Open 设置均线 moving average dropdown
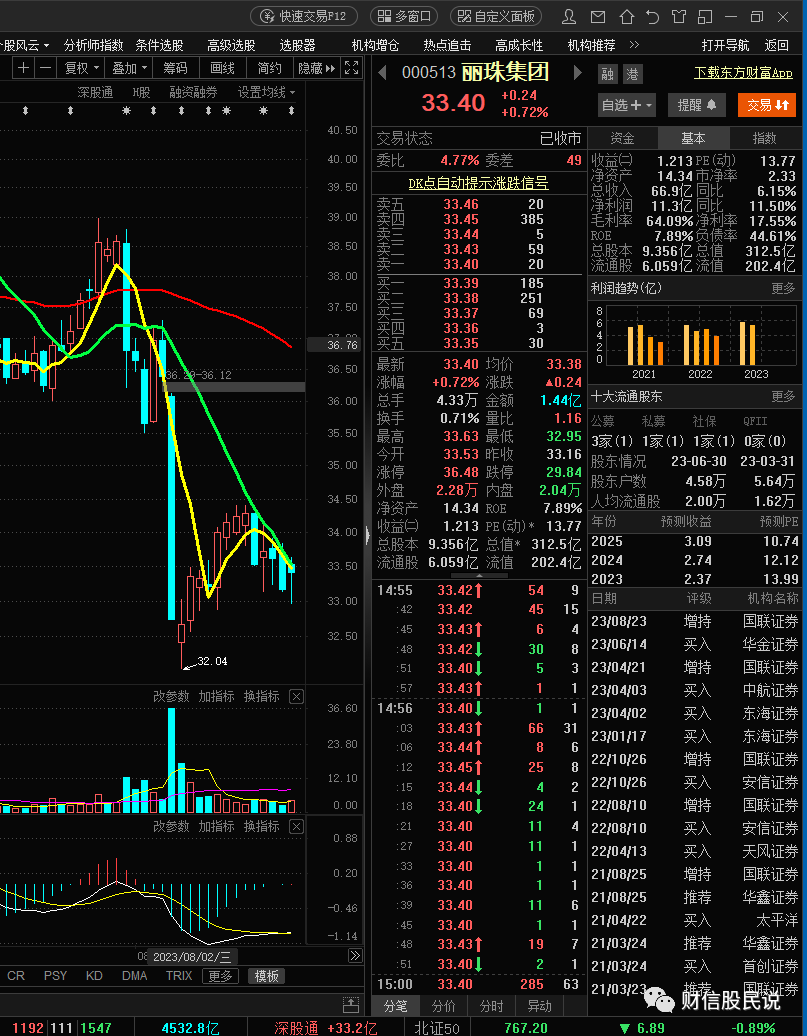The image size is (807, 1036). click(266, 92)
